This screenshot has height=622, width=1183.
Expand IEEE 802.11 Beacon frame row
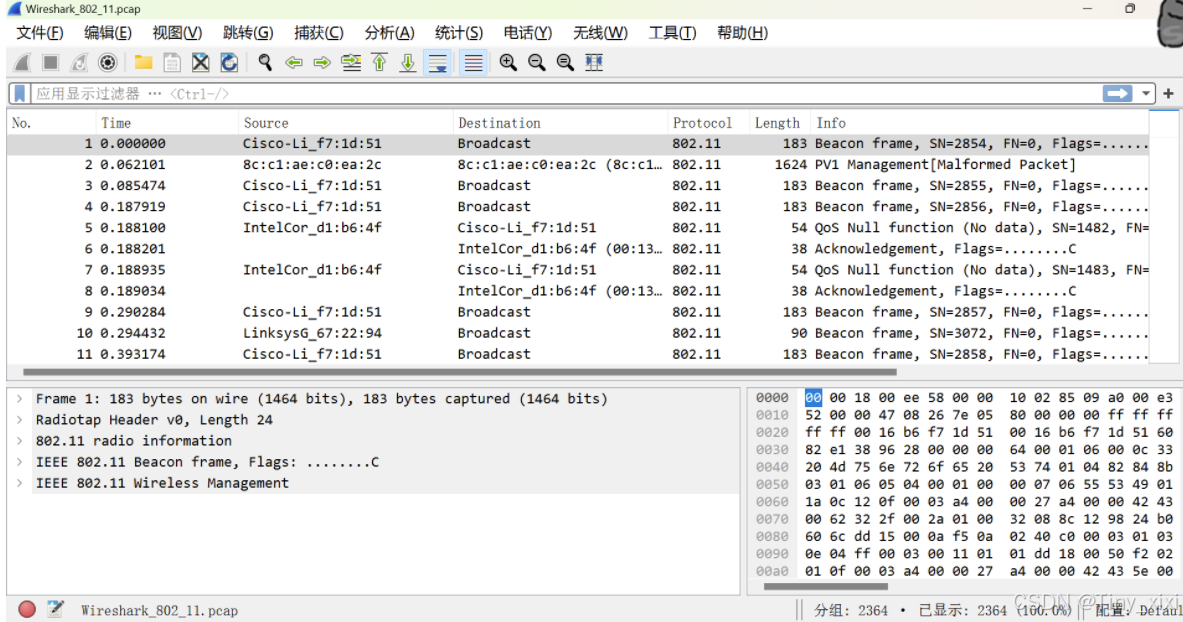point(20,462)
